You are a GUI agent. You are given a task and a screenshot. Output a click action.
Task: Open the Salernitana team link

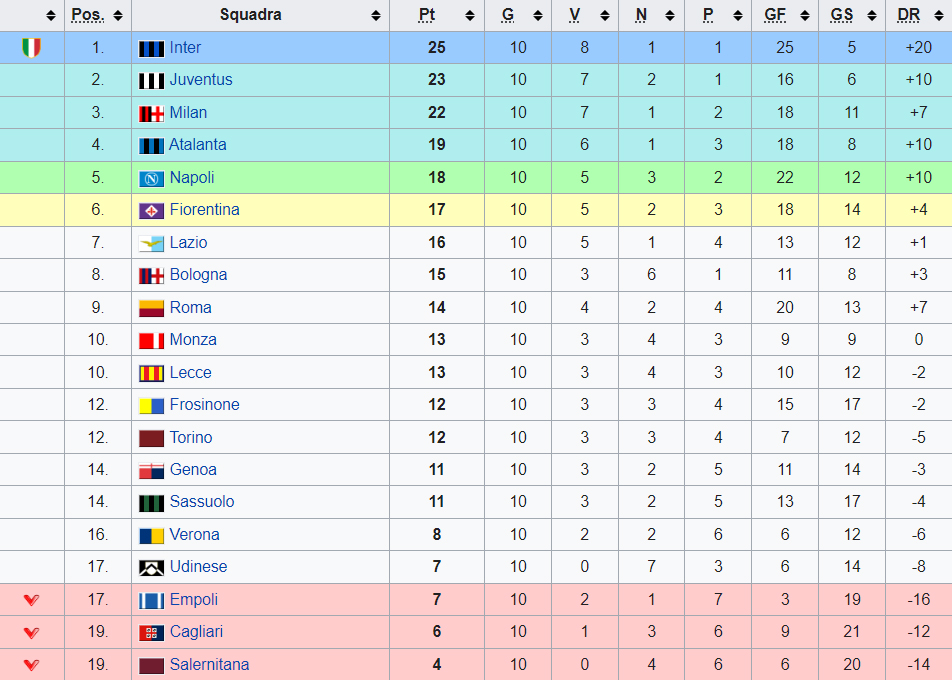pos(209,664)
